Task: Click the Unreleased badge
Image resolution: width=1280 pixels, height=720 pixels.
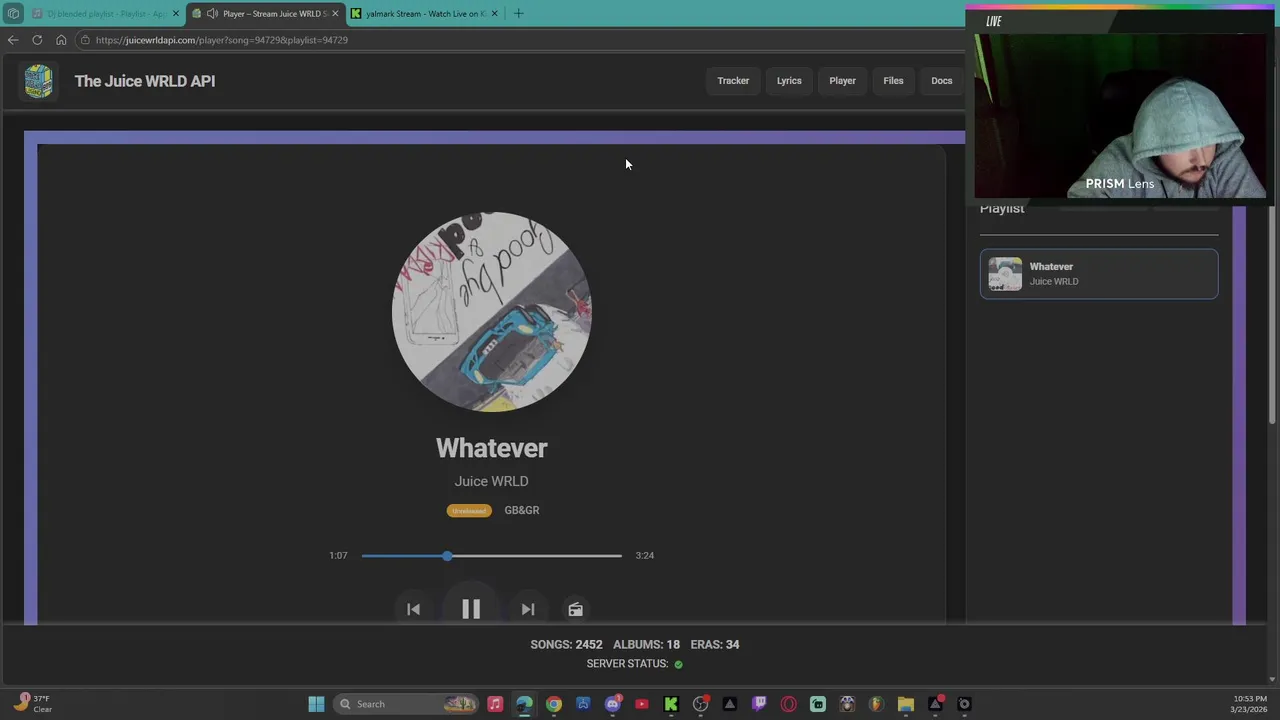Action: (469, 510)
